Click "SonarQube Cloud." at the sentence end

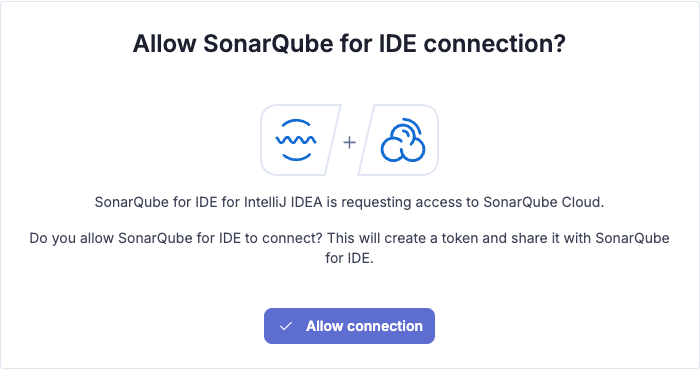click(x=544, y=202)
